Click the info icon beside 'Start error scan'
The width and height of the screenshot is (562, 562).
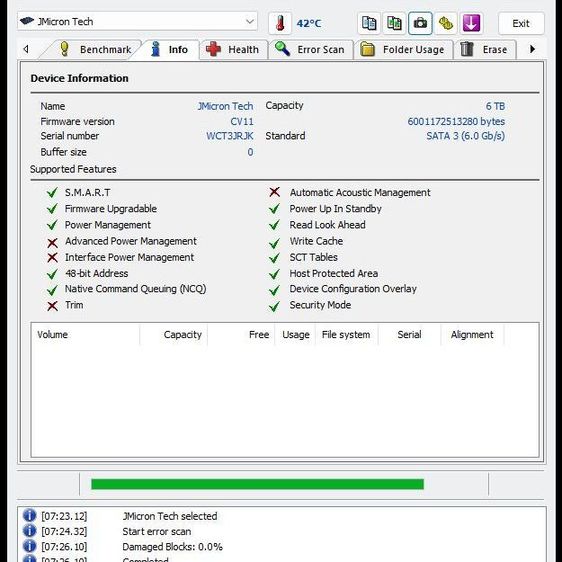(29, 531)
